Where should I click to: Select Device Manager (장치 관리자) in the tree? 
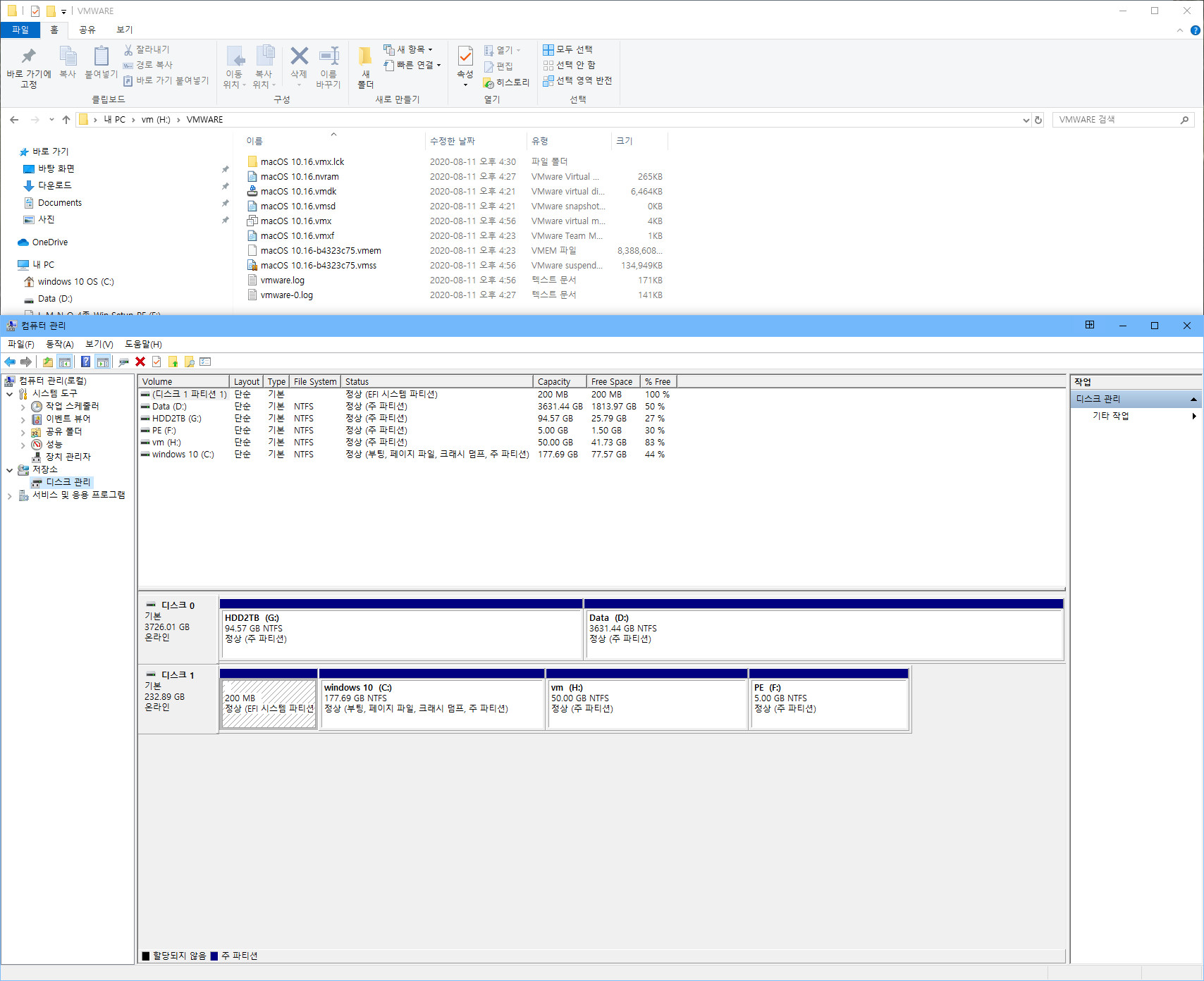click(x=68, y=457)
